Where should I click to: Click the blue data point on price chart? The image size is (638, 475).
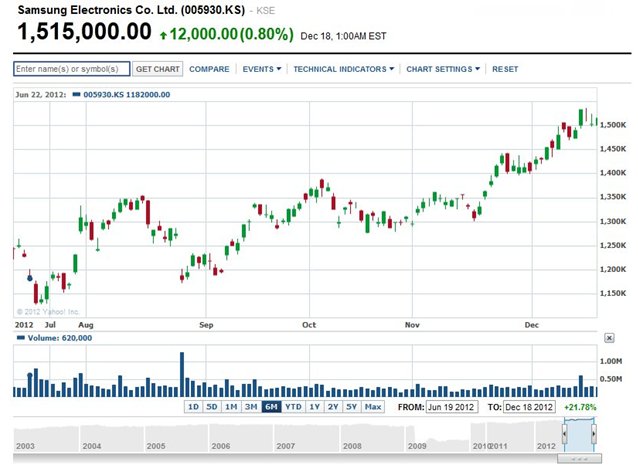(x=30, y=278)
